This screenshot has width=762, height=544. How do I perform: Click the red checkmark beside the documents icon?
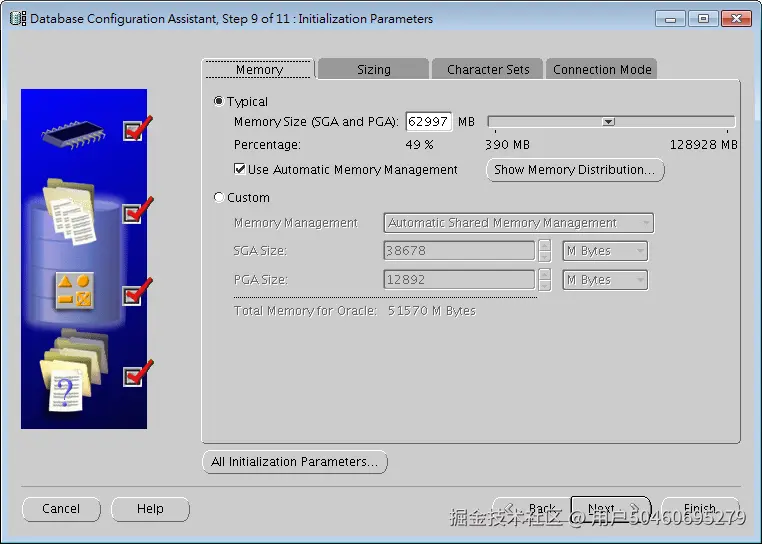(x=138, y=210)
